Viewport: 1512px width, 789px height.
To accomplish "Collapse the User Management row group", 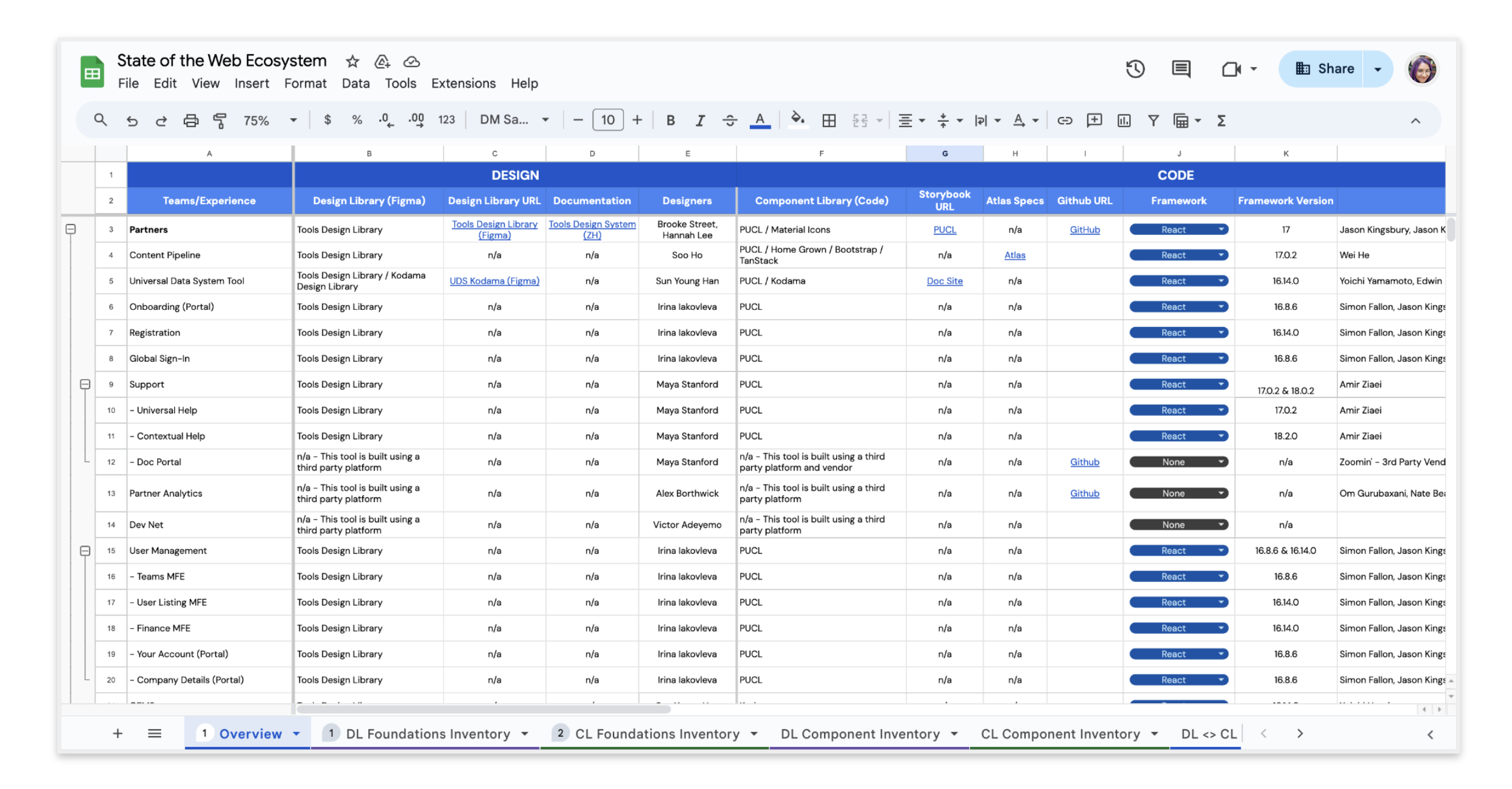I will [x=85, y=550].
